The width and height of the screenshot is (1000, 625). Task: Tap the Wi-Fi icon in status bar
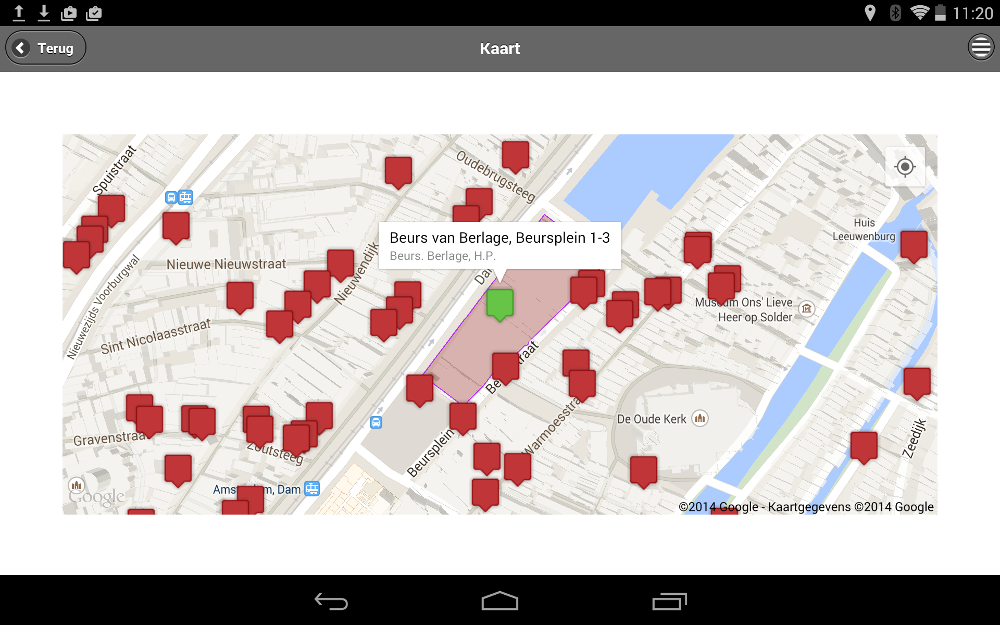click(919, 12)
